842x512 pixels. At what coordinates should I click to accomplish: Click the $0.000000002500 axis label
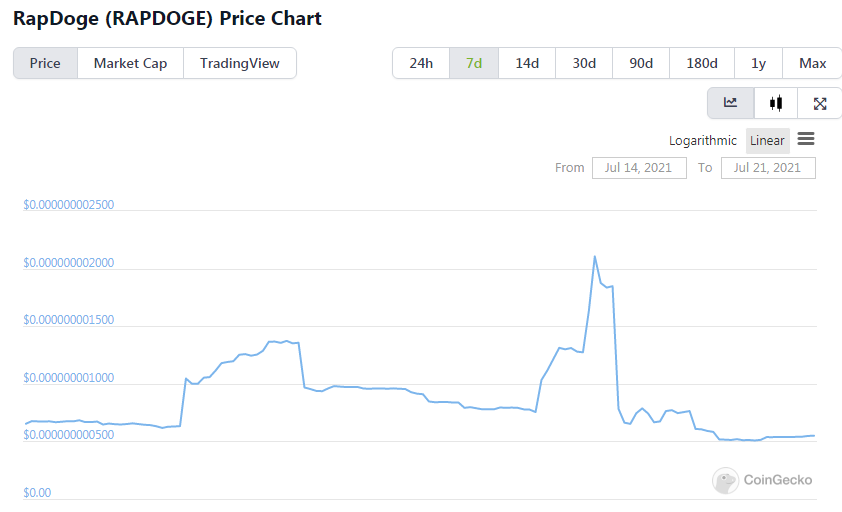[69, 205]
